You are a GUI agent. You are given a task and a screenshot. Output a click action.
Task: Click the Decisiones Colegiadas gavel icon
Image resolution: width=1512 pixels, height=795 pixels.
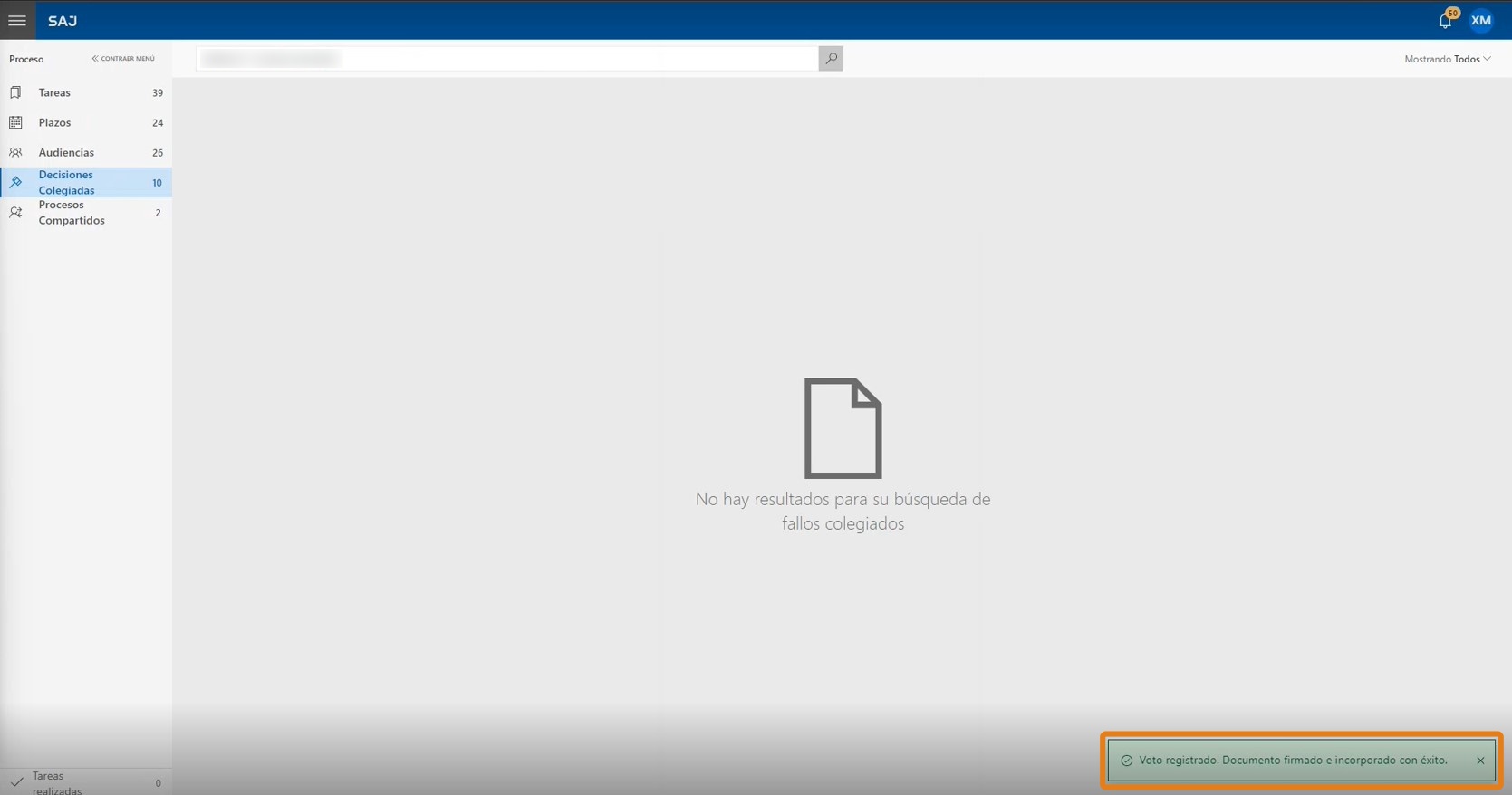(15, 182)
